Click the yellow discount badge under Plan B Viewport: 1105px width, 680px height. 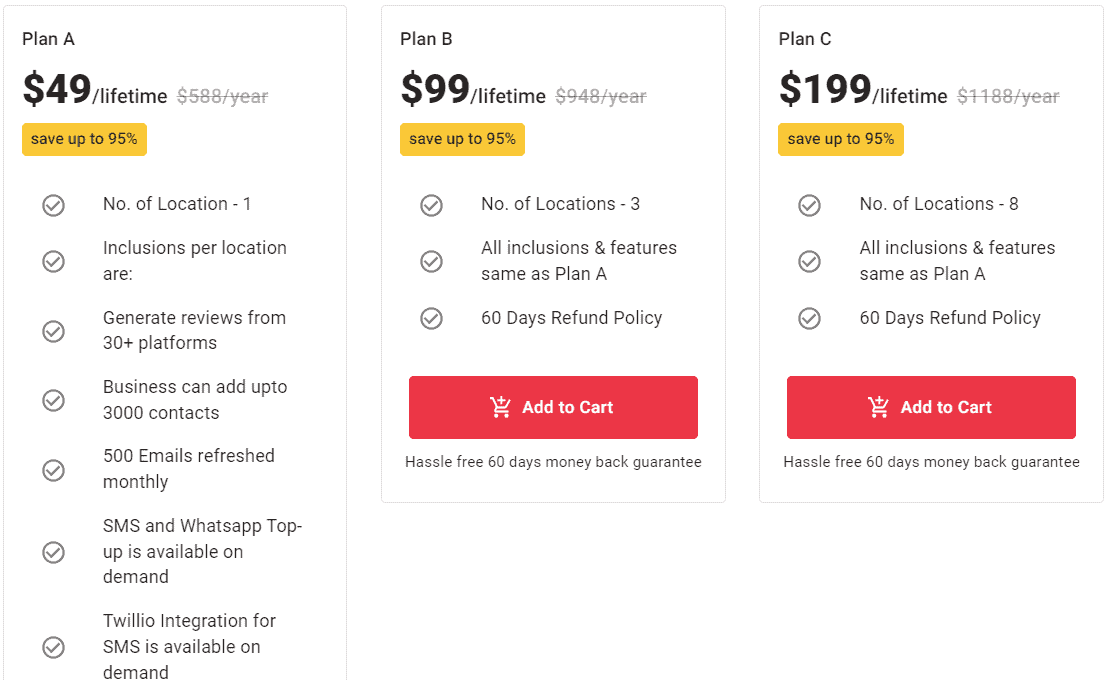click(x=462, y=139)
